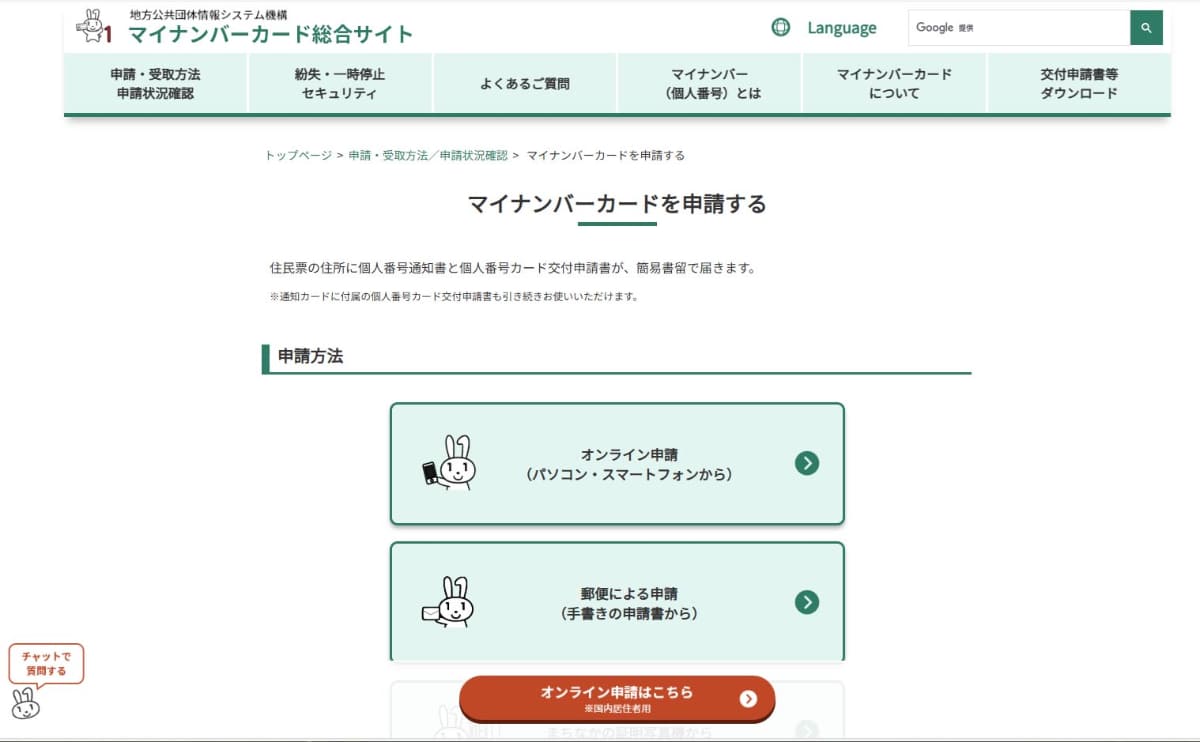Open the マイナンバーカードについて menu
Screen dimensions: 1200x742
tap(894, 84)
